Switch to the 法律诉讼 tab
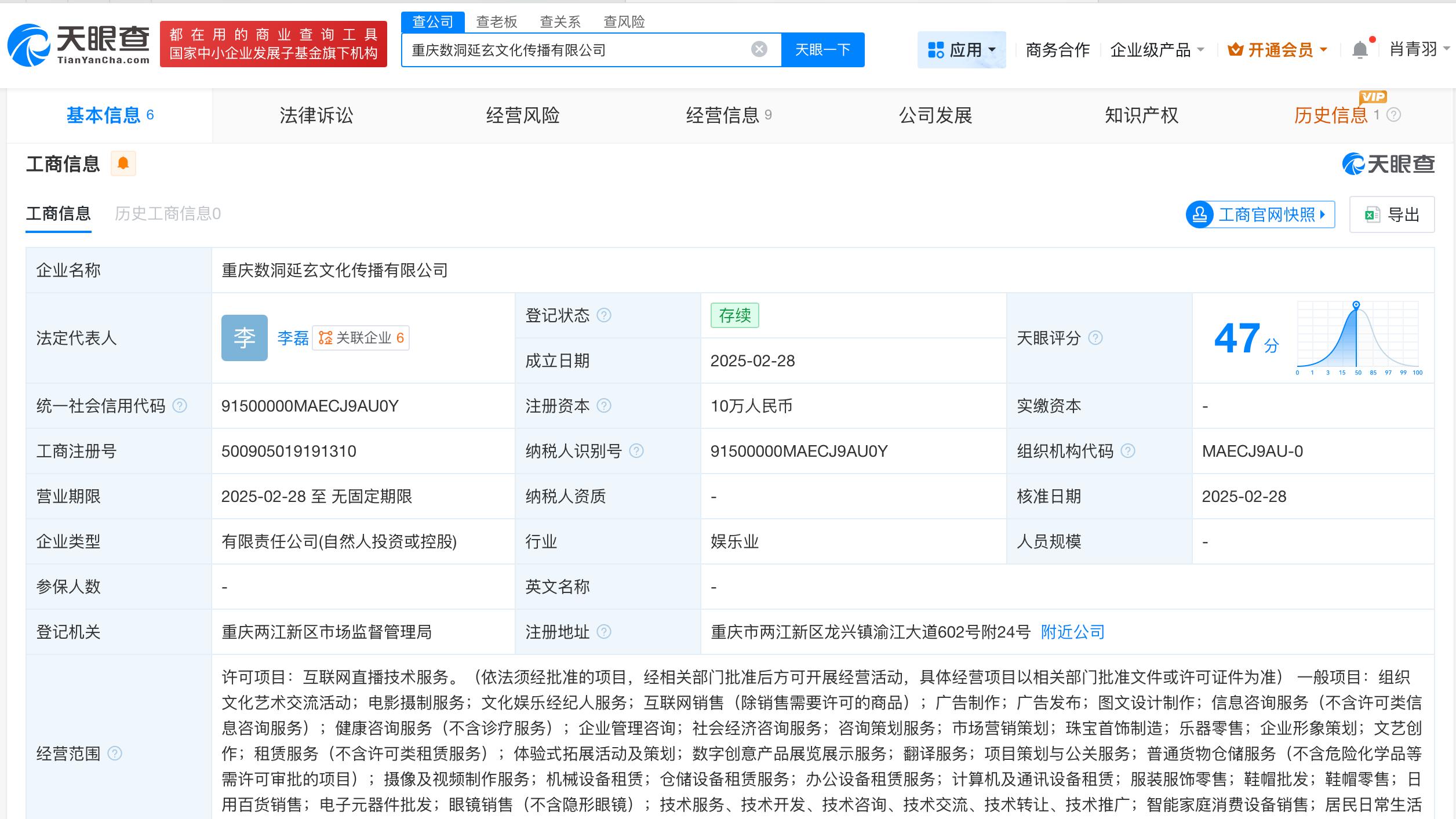 pos(316,115)
